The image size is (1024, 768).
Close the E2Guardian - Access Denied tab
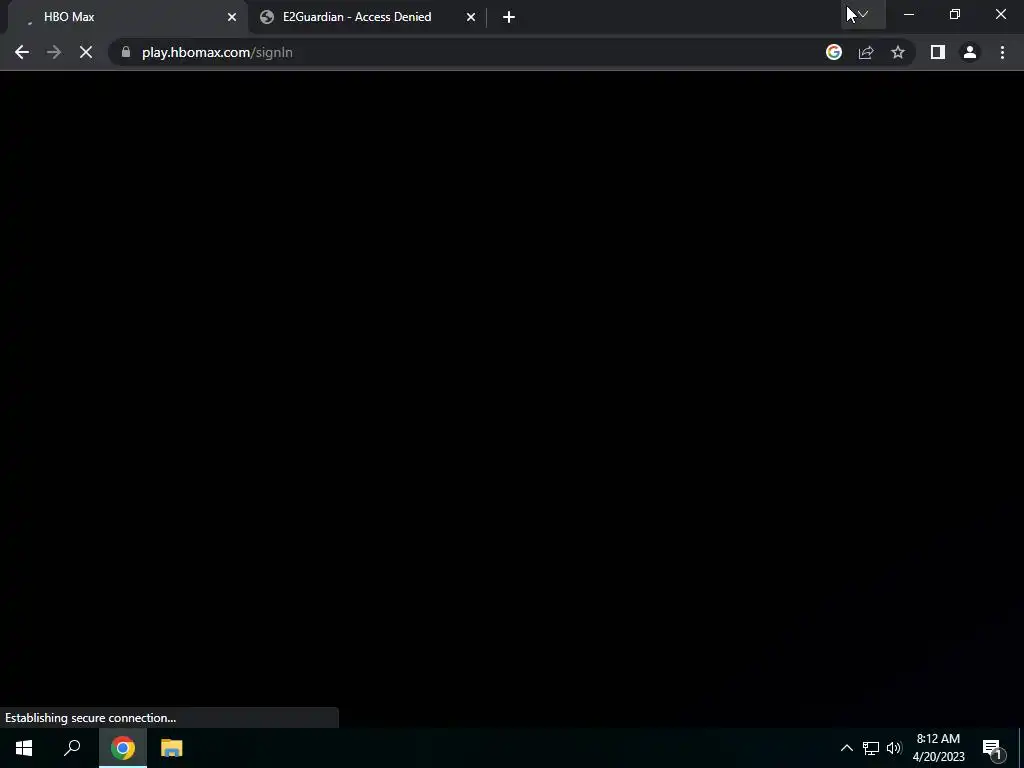click(x=471, y=17)
